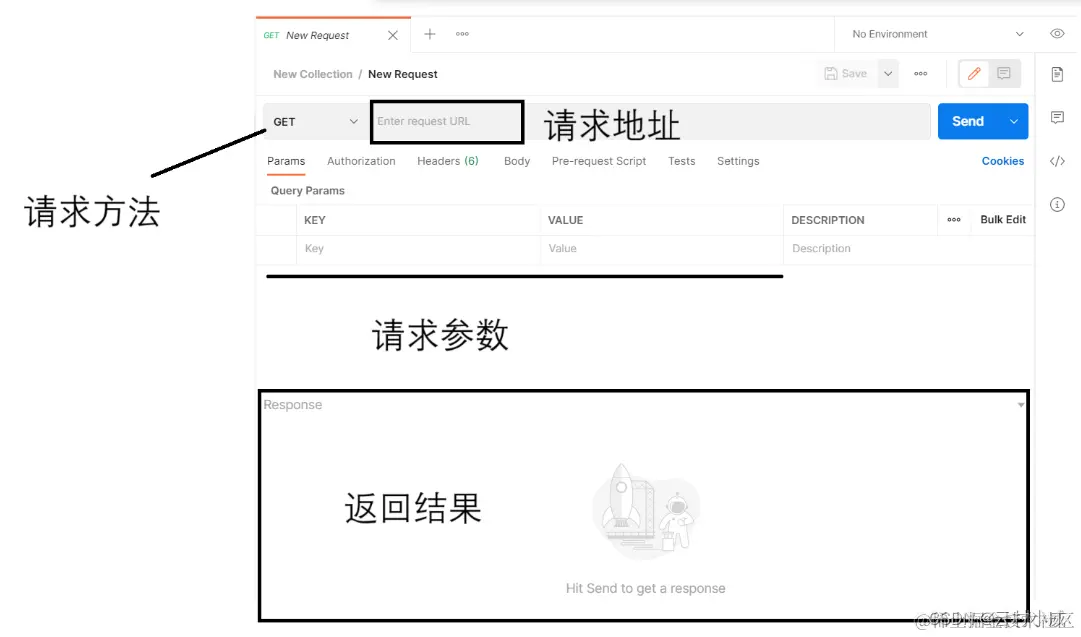Switch to Bulk Edit mode
Viewport: 1081px width, 637px height.
click(x=1003, y=219)
